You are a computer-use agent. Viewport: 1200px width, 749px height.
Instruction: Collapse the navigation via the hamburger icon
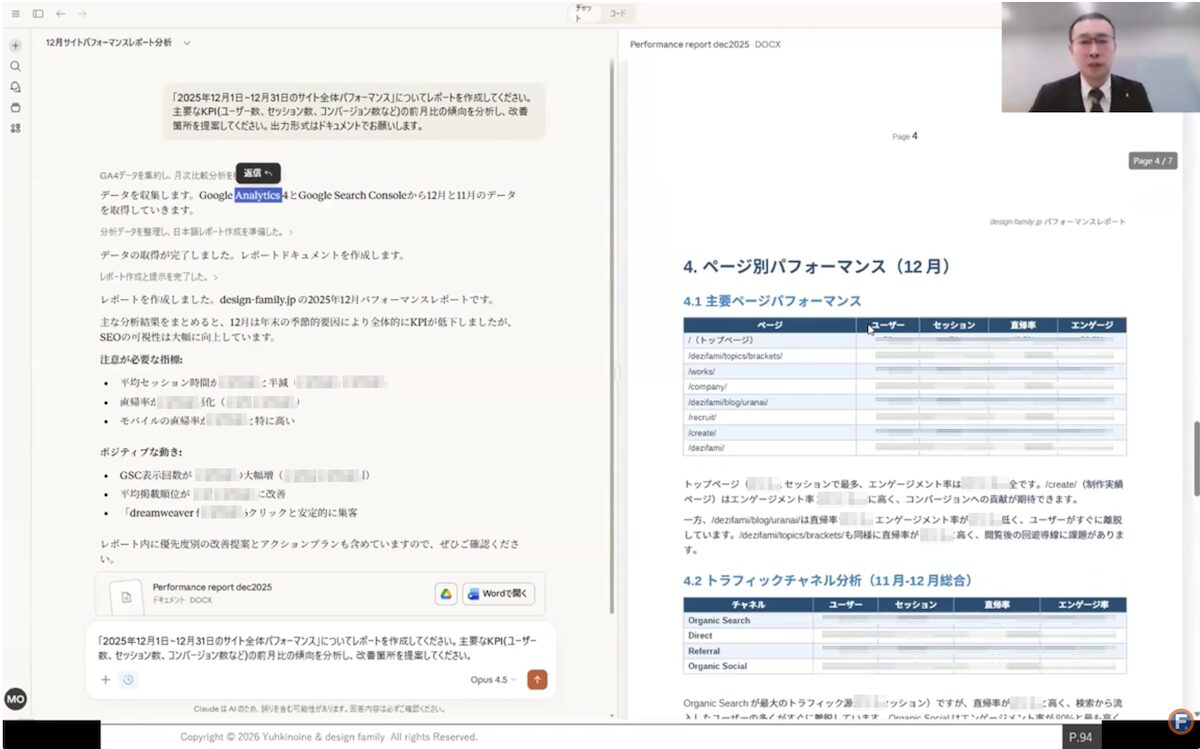click(15, 13)
